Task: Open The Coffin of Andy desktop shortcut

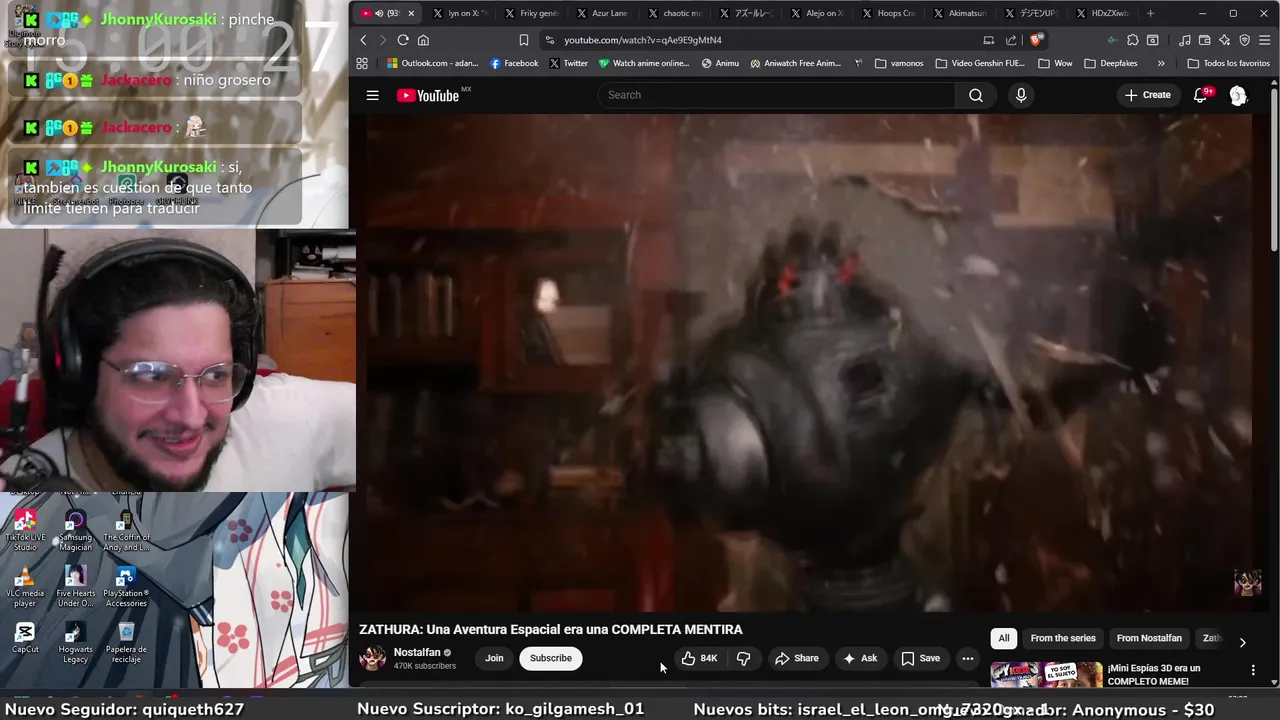Action: click(125, 530)
